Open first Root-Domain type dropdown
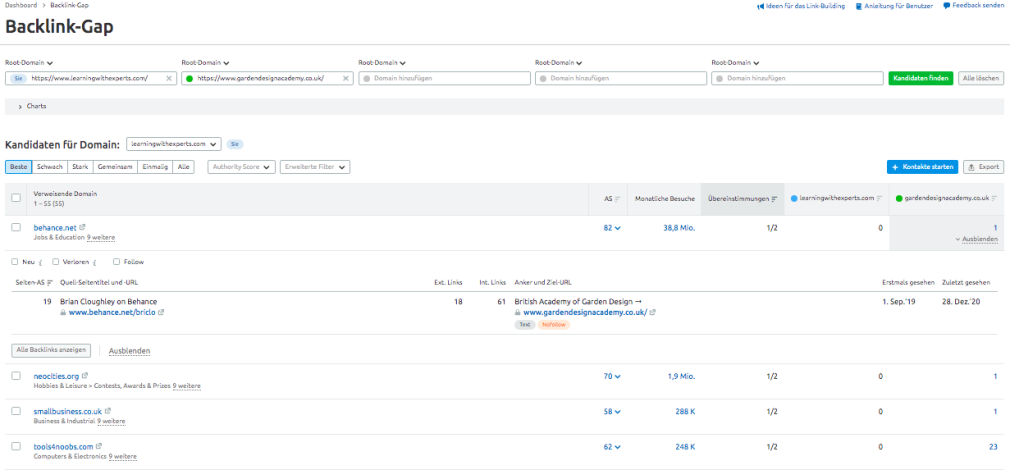This screenshot has height=470, width=1010. pos(29,63)
